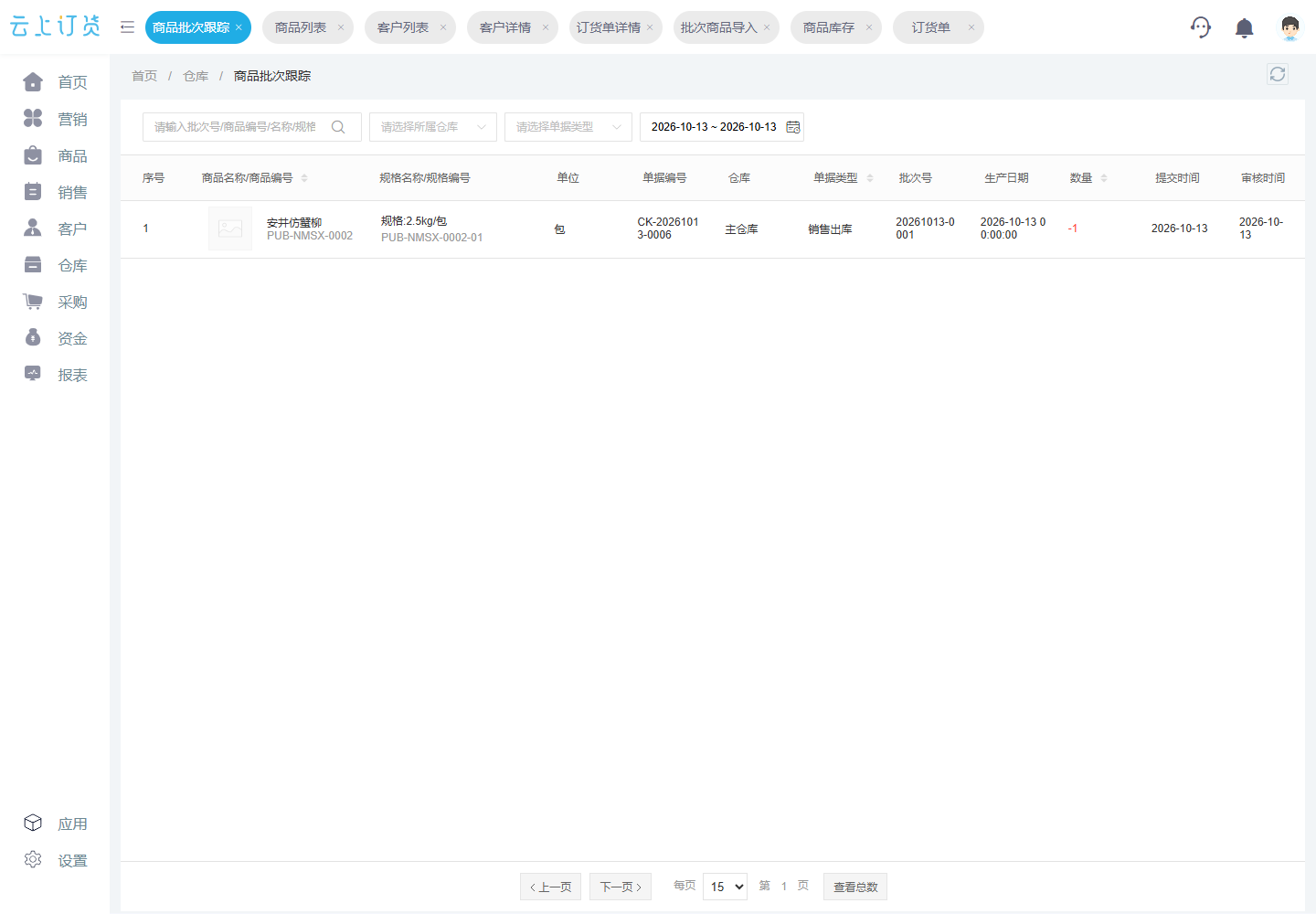Screen dimensions: 1316x914
Task: Open customer service headset icon
Action: 1201,27
